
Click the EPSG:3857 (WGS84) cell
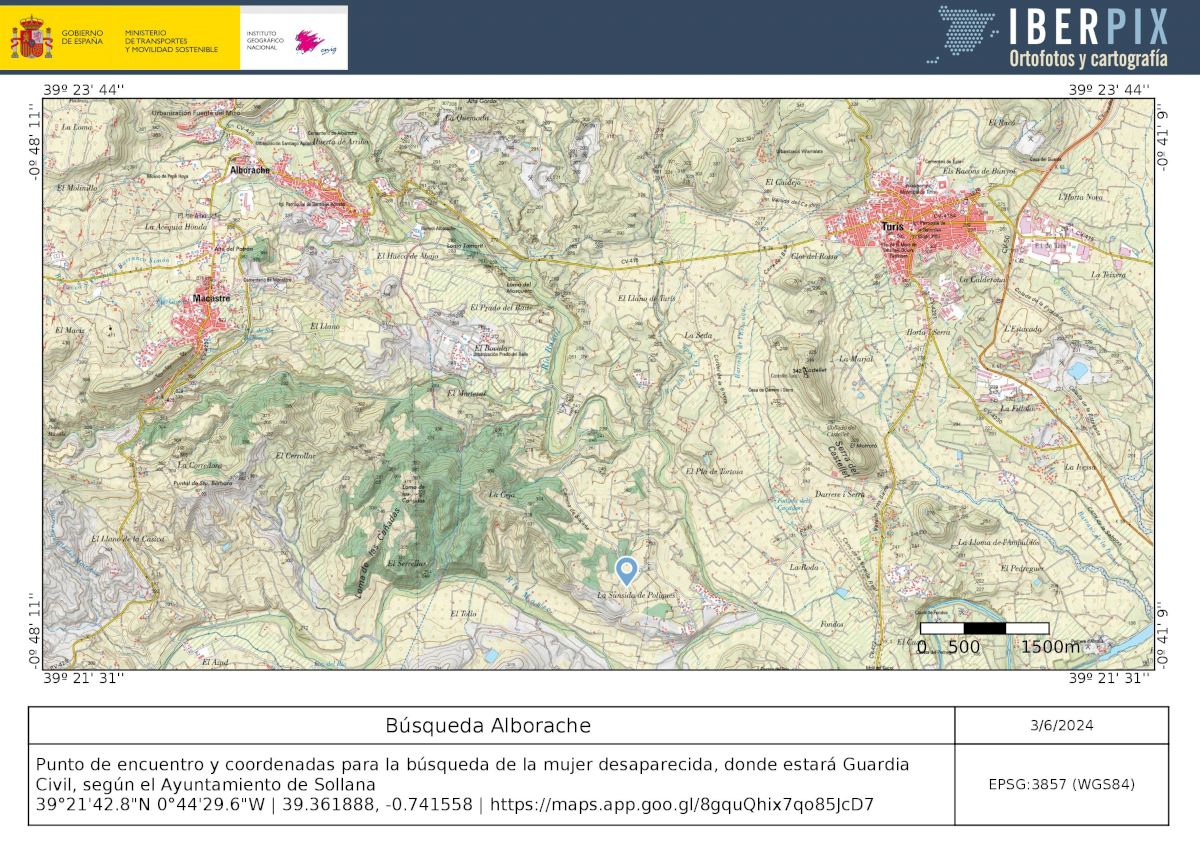click(1061, 784)
